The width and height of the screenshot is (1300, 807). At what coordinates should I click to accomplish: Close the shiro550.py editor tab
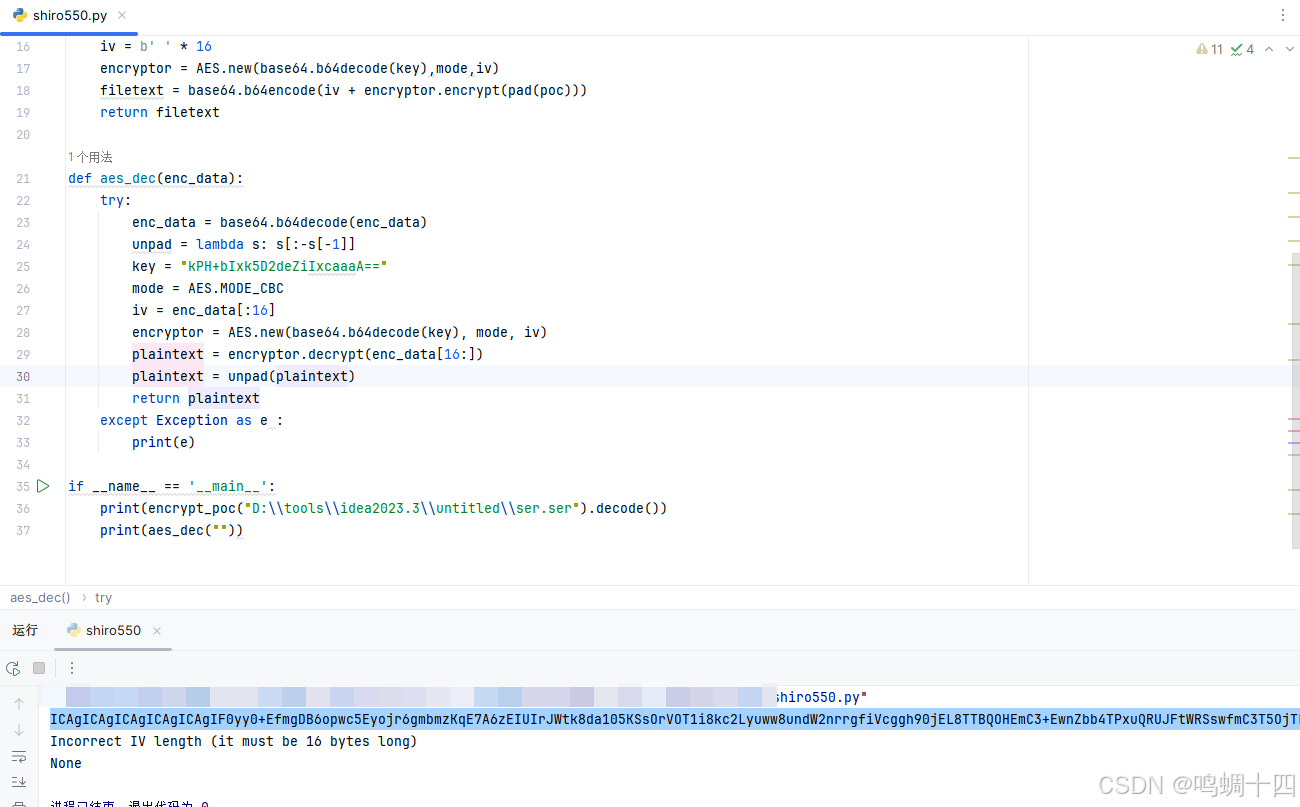tap(122, 16)
